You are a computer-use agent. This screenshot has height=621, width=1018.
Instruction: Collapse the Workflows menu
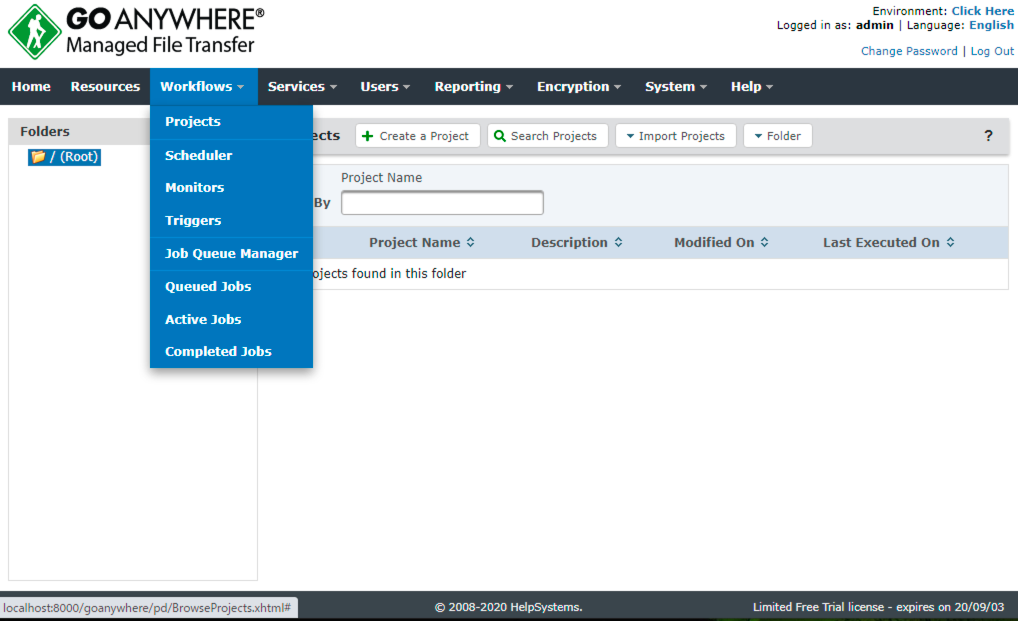pyautogui.click(x=204, y=86)
